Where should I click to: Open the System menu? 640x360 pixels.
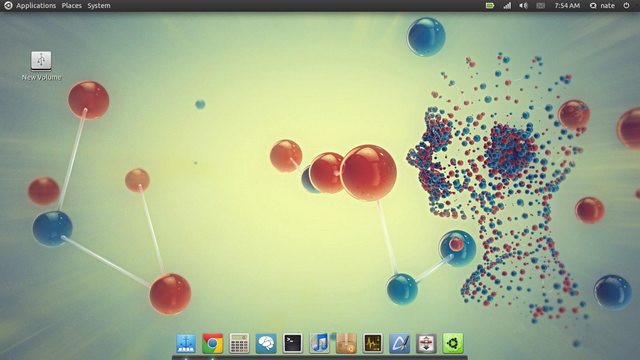tap(99, 6)
